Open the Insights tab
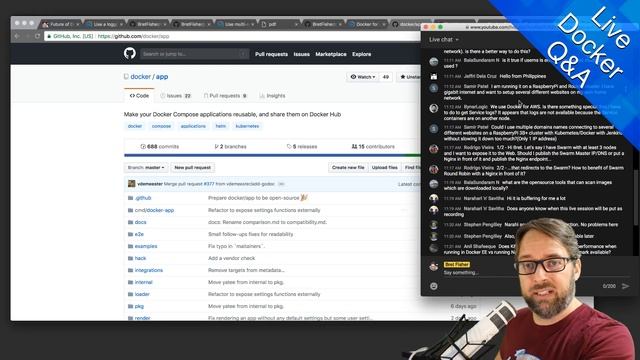The height and width of the screenshot is (360, 640). tap(272, 96)
